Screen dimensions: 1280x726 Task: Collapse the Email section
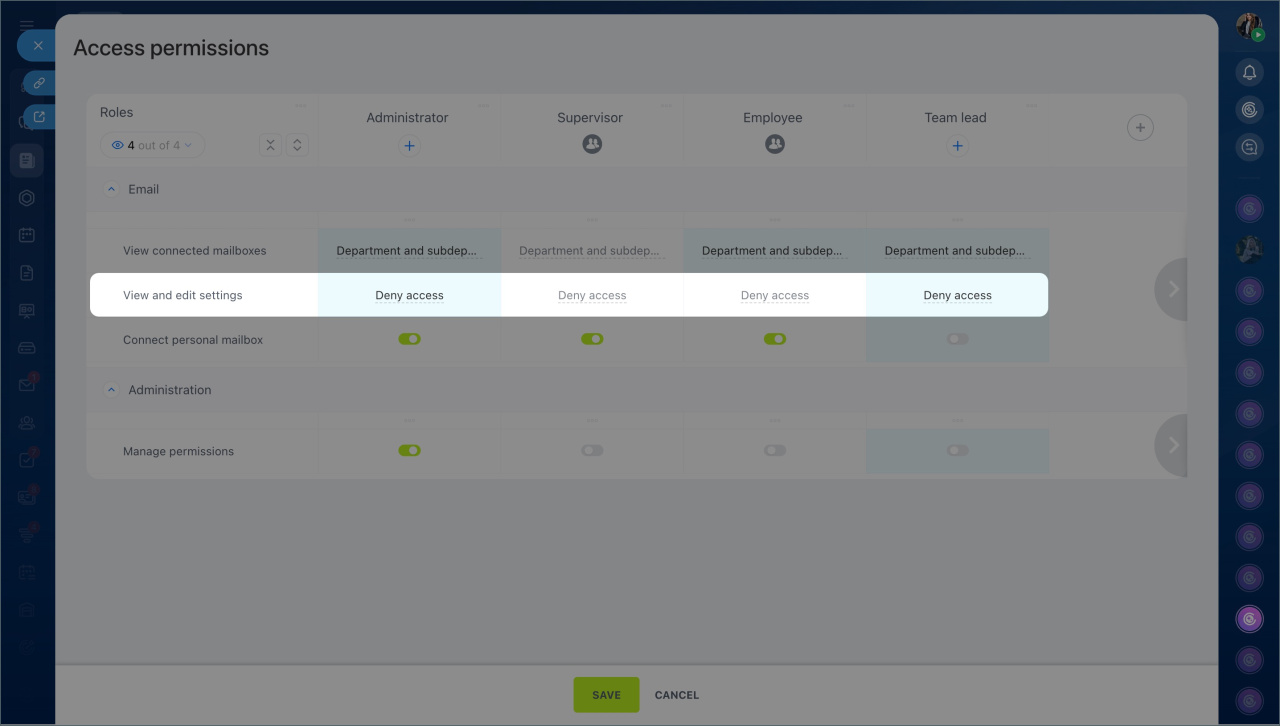click(112, 189)
